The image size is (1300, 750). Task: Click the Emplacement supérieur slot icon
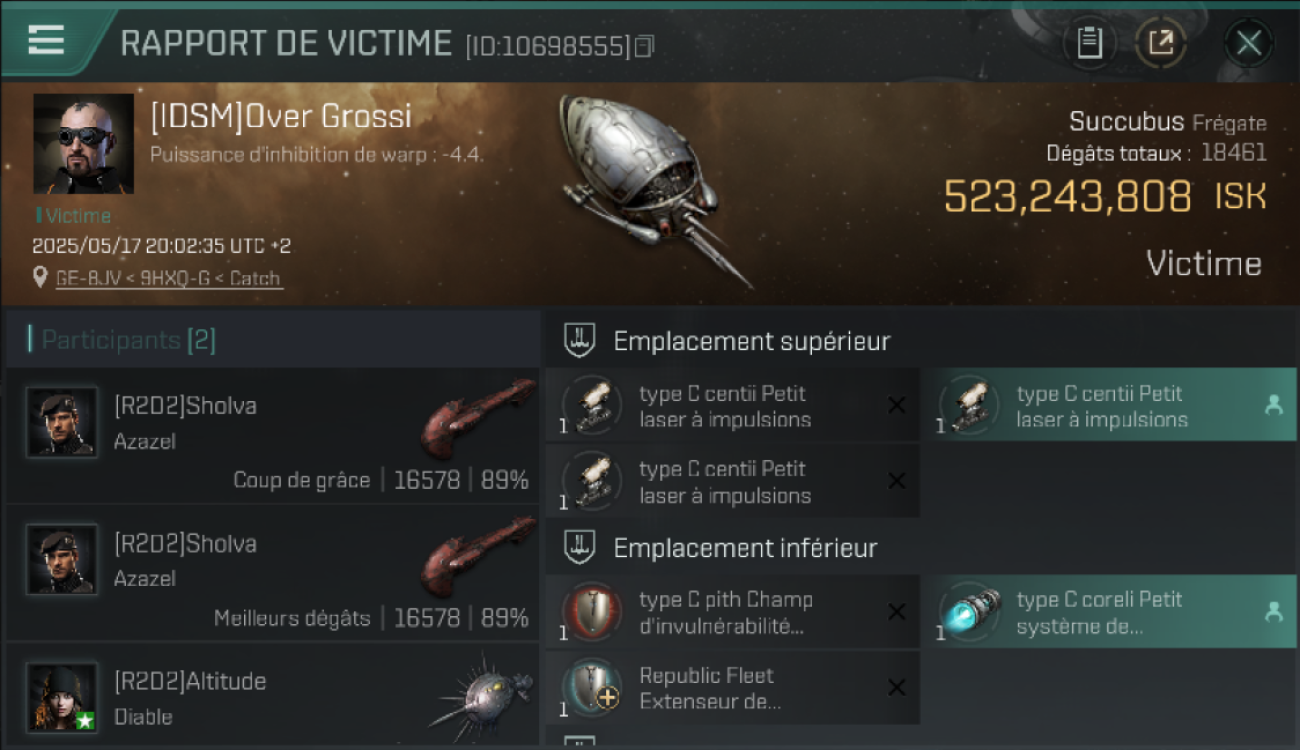point(581,341)
